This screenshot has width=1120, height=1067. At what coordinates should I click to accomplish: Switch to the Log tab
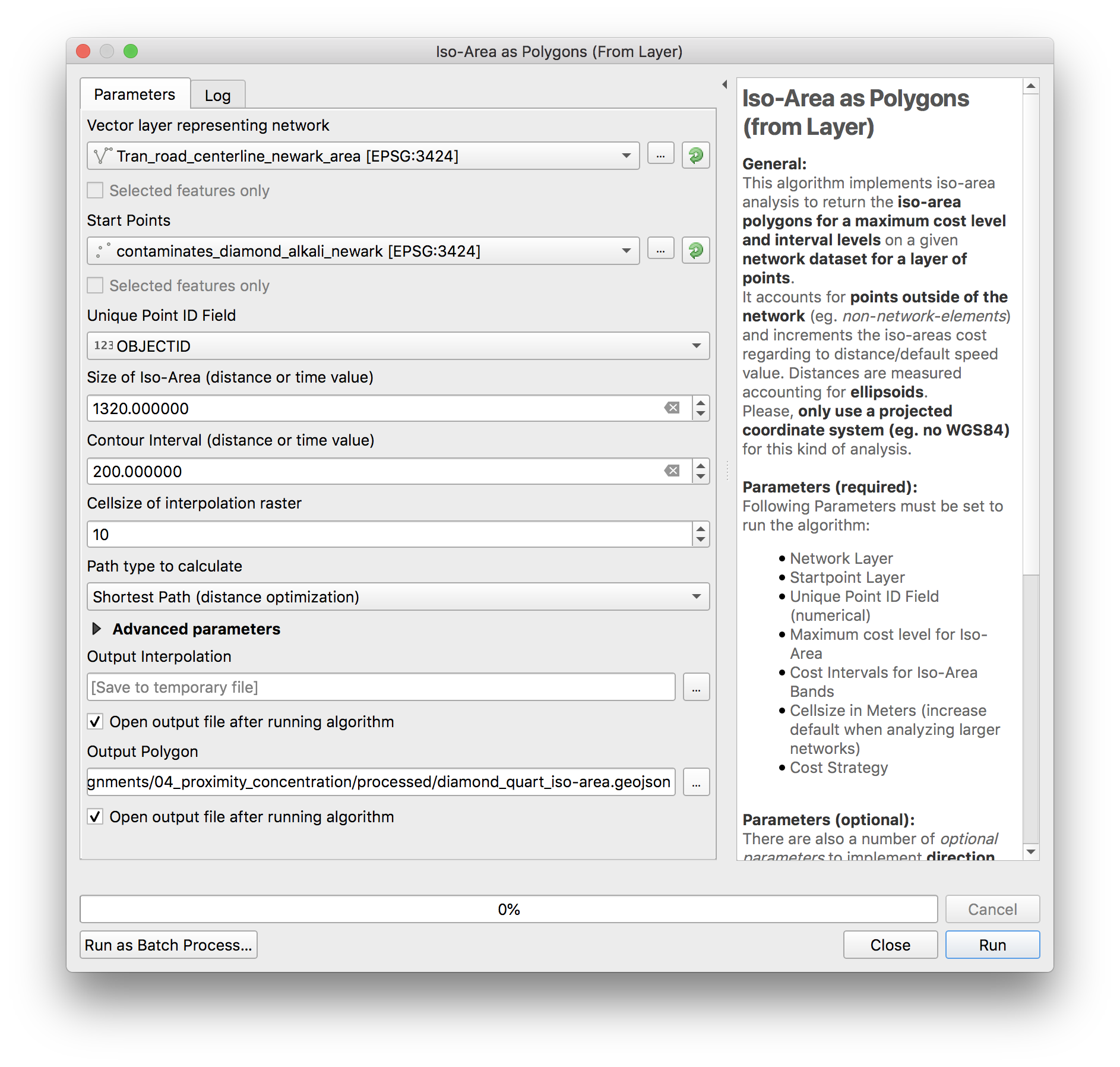click(x=217, y=96)
